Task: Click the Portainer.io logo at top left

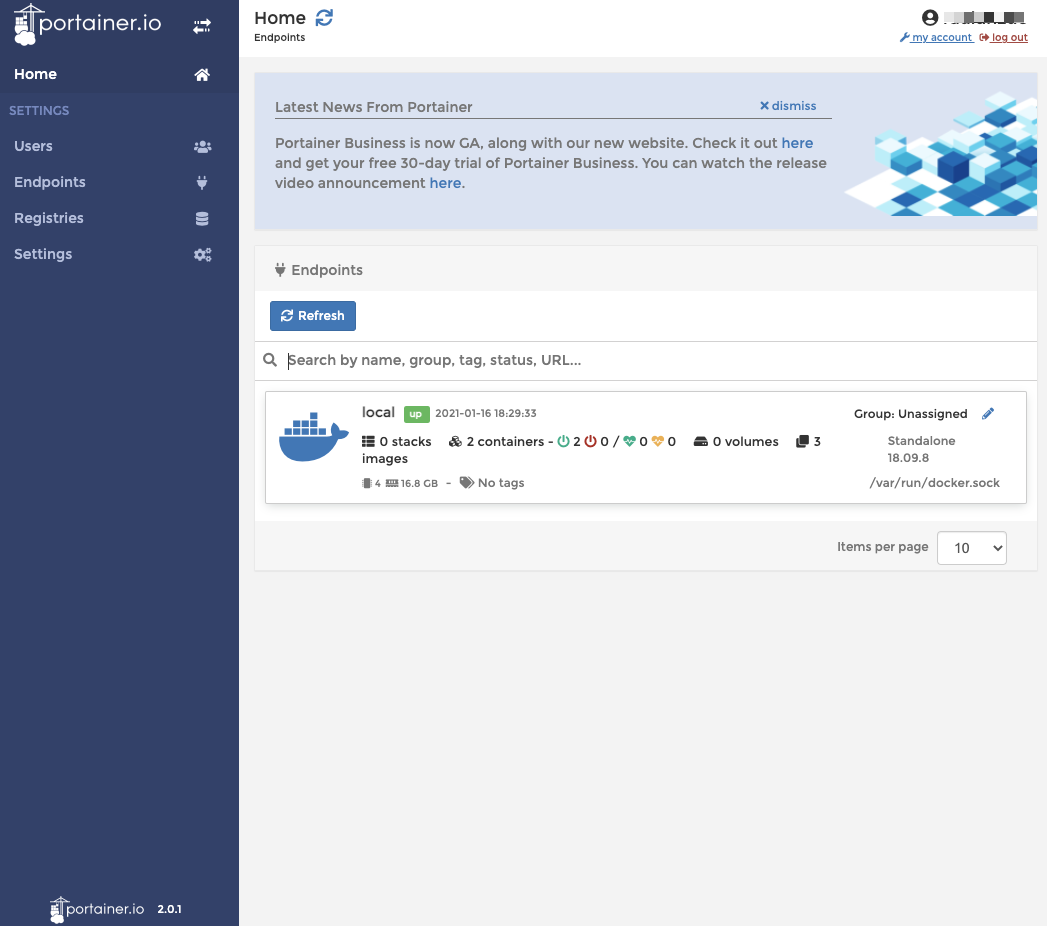Action: pos(88,25)
